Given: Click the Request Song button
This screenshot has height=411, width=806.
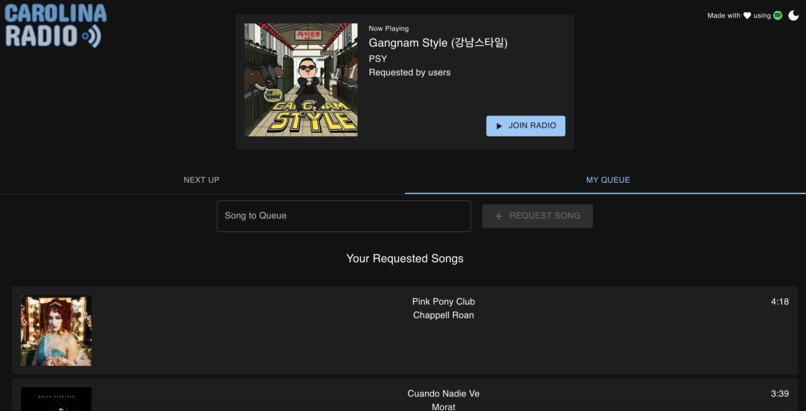Looking at the screenshot, I should pyautogui.click(x=537, y=216).
